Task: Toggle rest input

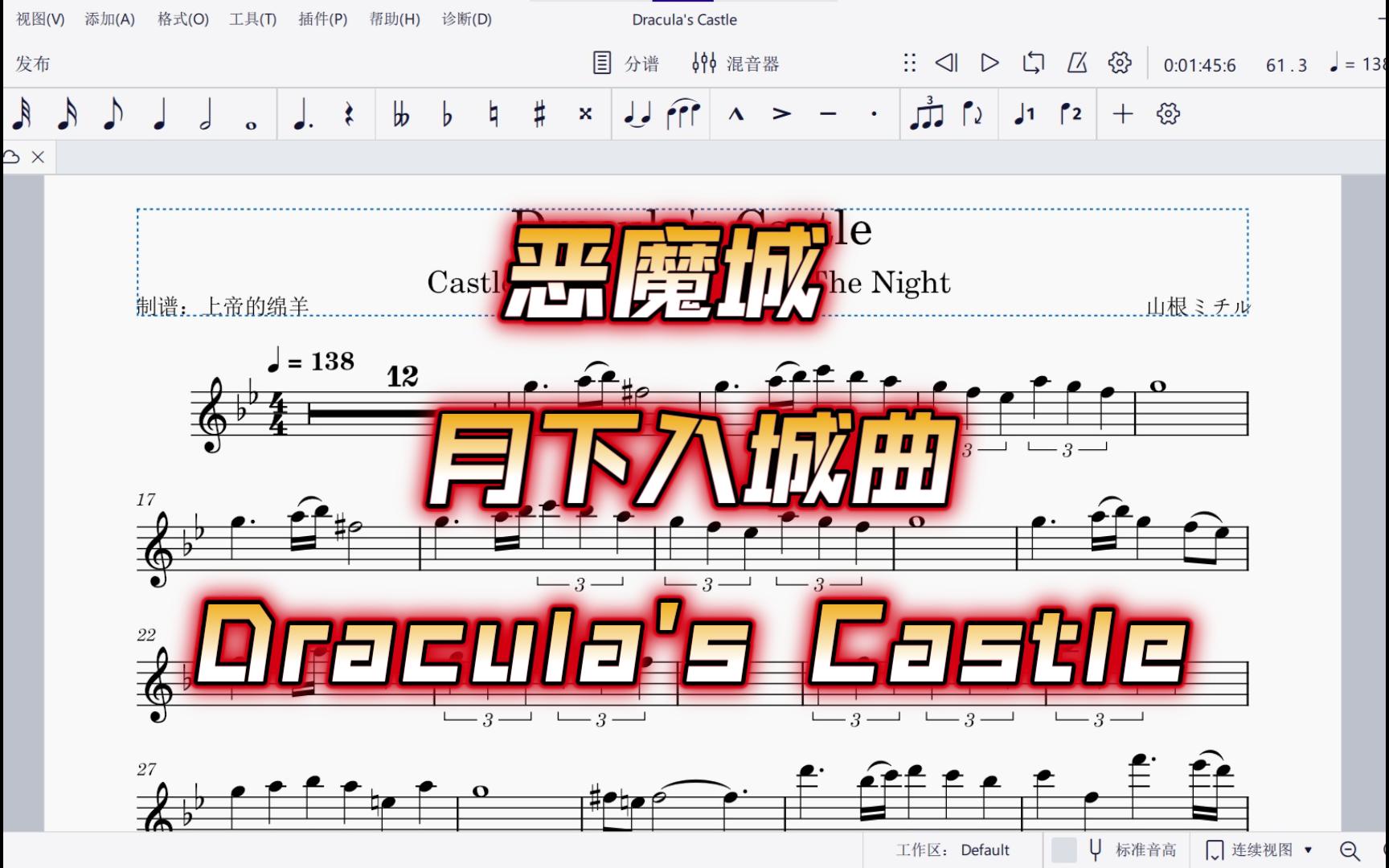Action: point(349,114)
